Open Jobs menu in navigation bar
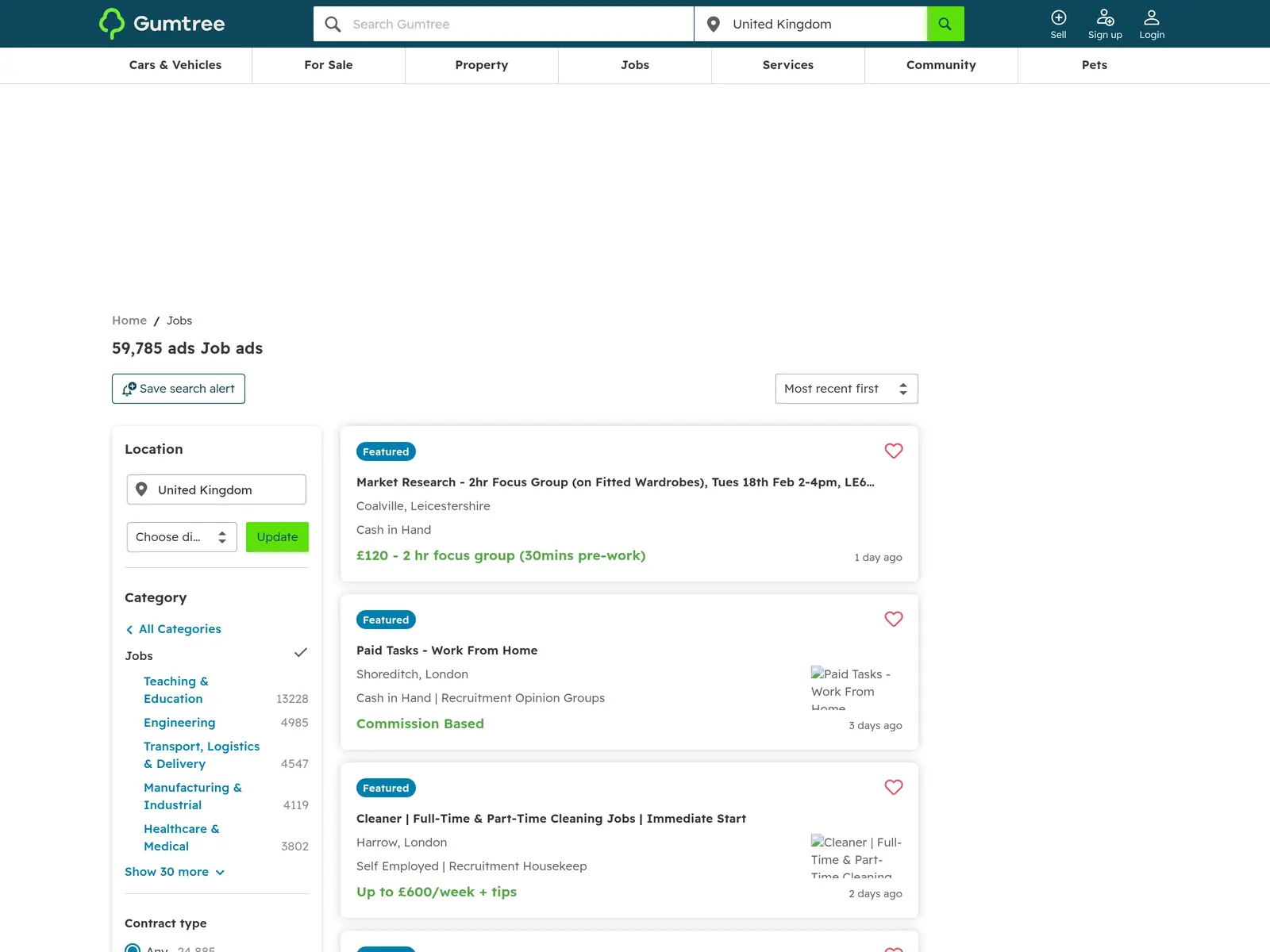Image resolution: width=1270 pixels, height=952 pixels. pyautogui.click(x=635, y=65)
